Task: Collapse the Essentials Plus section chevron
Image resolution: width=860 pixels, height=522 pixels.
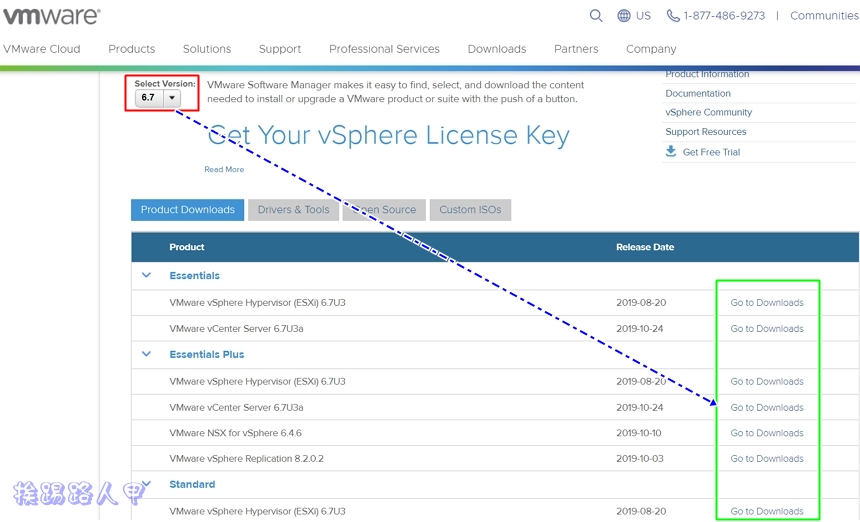Action: [146, 354]
